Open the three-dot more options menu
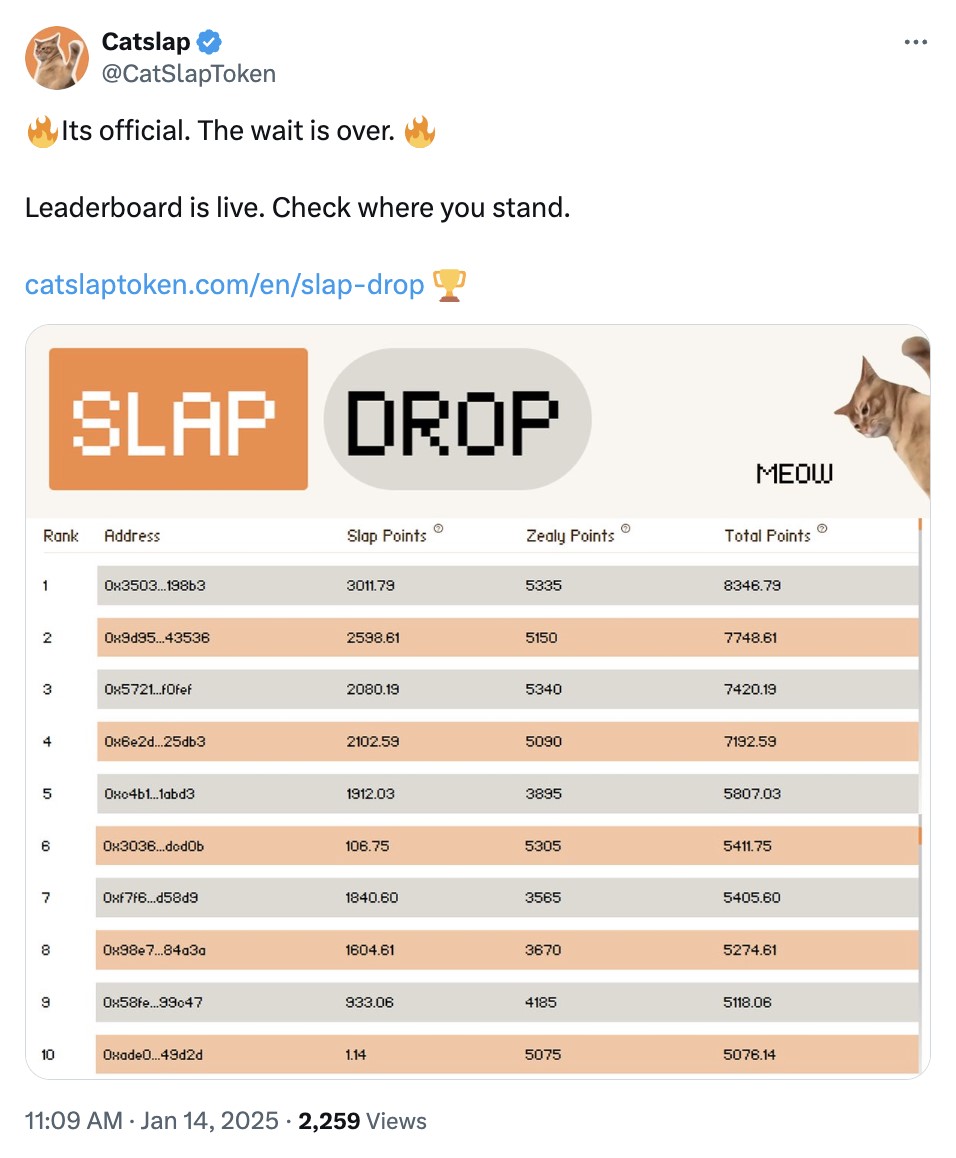 915,42
